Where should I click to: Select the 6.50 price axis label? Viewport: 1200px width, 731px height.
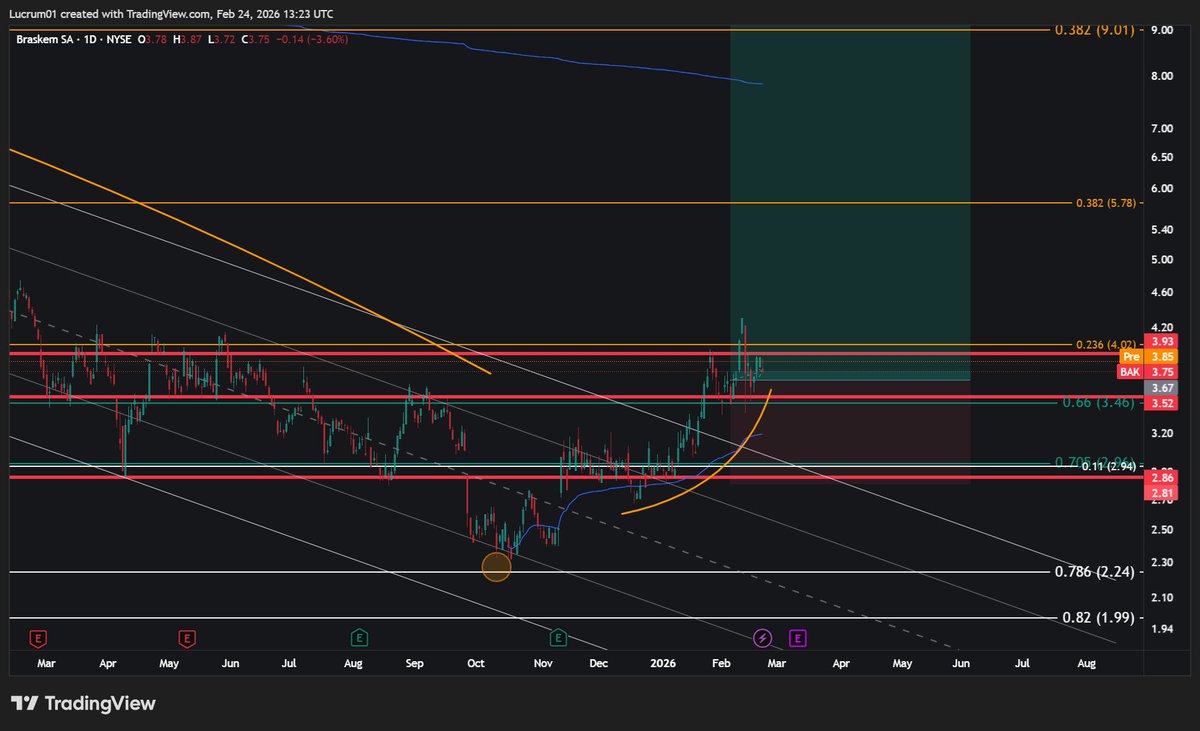tap(1162, 158)
